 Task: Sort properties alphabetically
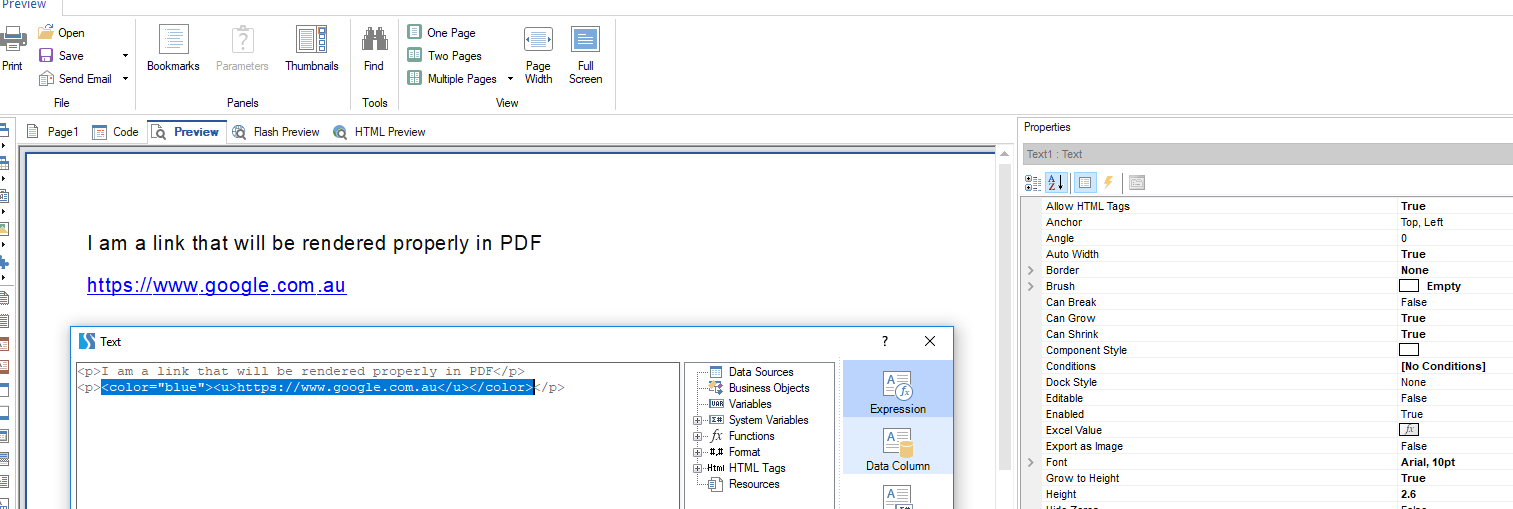1056,183
